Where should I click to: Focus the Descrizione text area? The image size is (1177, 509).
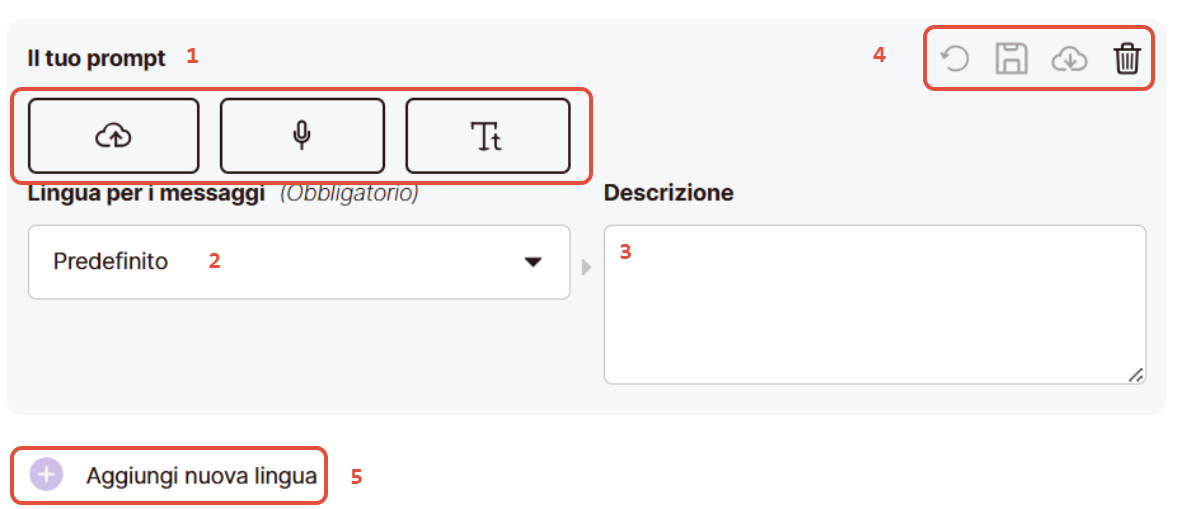874,304
